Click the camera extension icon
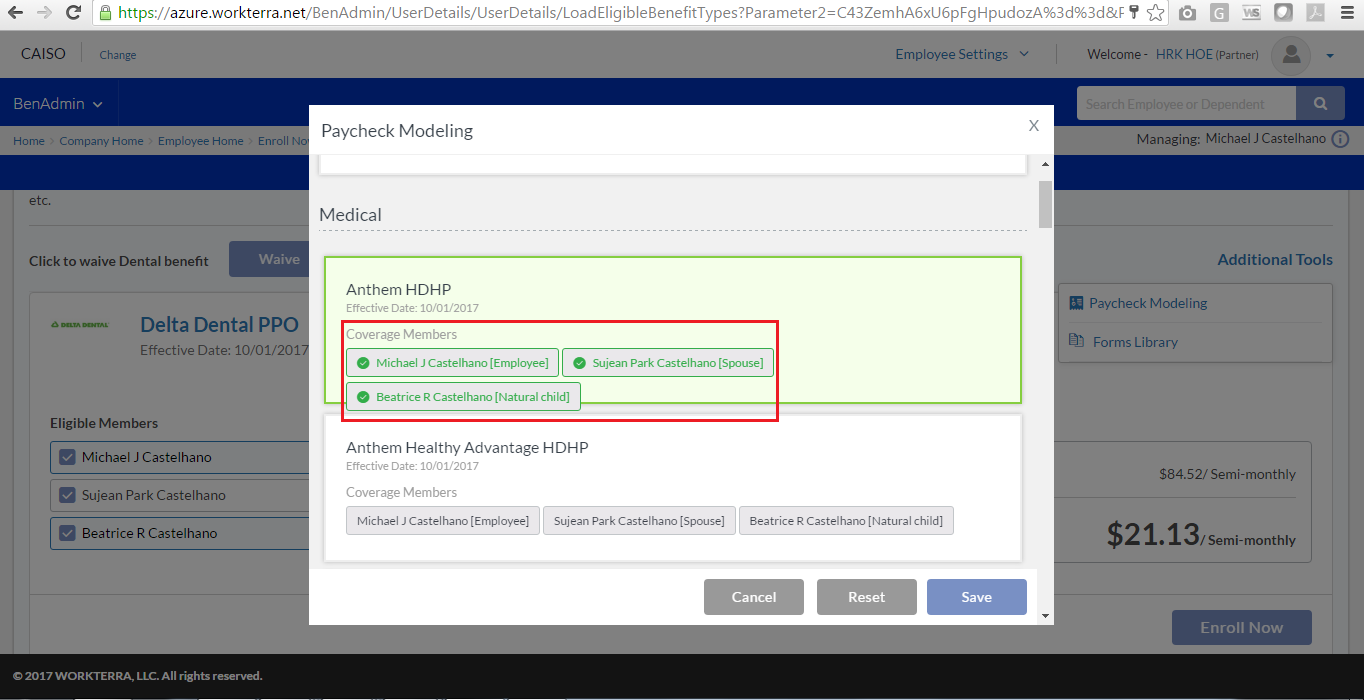Image resolution: width=1364 pixels, height=700 pixels. (x=1187, y=13)
